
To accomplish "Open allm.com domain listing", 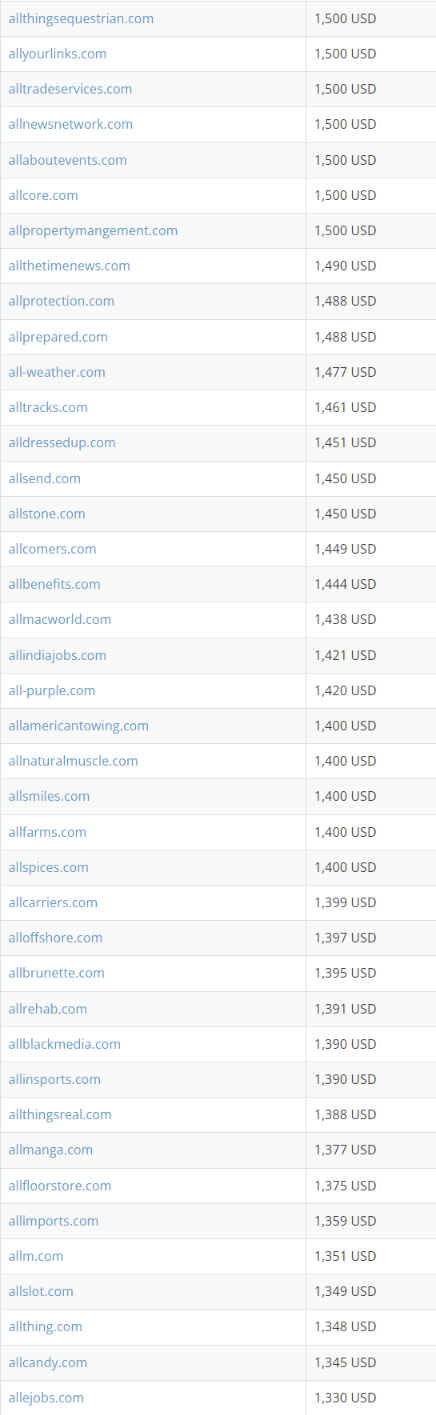I will tap(35, 1256).
